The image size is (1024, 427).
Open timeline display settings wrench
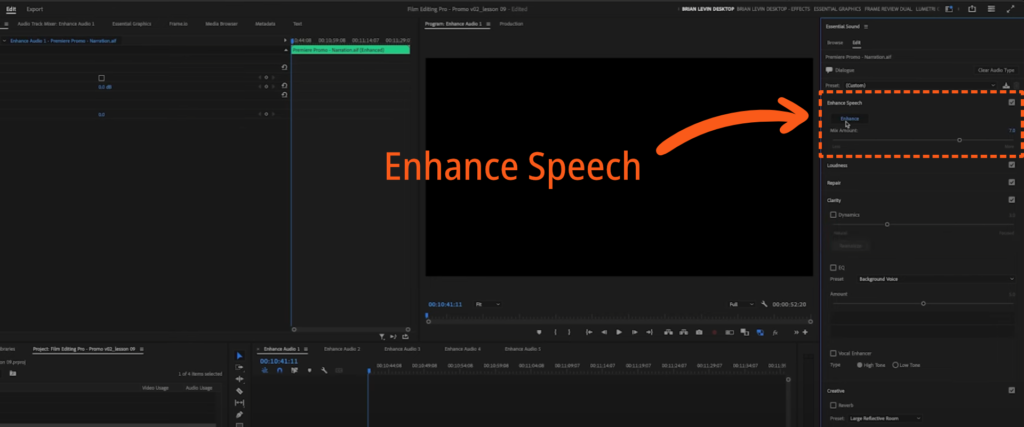pos(324,370)
